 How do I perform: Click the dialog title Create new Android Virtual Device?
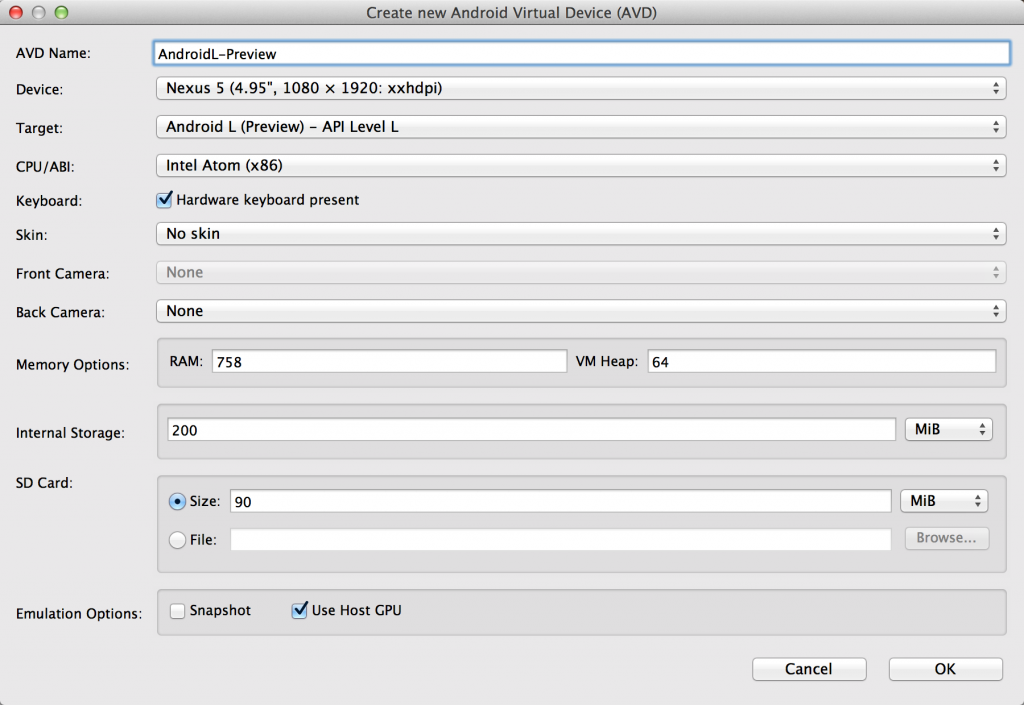click(x=511, y=12)
